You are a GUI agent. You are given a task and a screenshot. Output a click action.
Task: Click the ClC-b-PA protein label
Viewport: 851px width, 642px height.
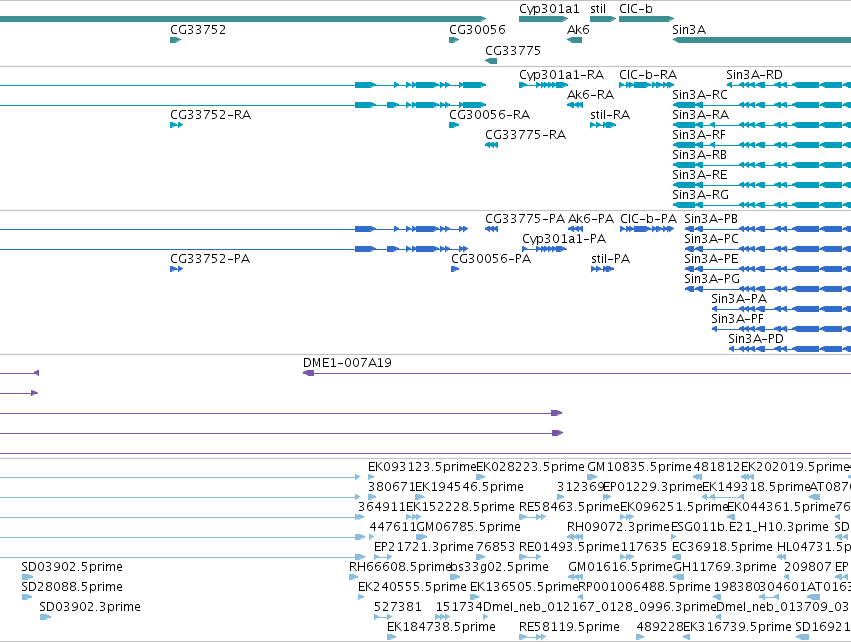pos(648,219)
